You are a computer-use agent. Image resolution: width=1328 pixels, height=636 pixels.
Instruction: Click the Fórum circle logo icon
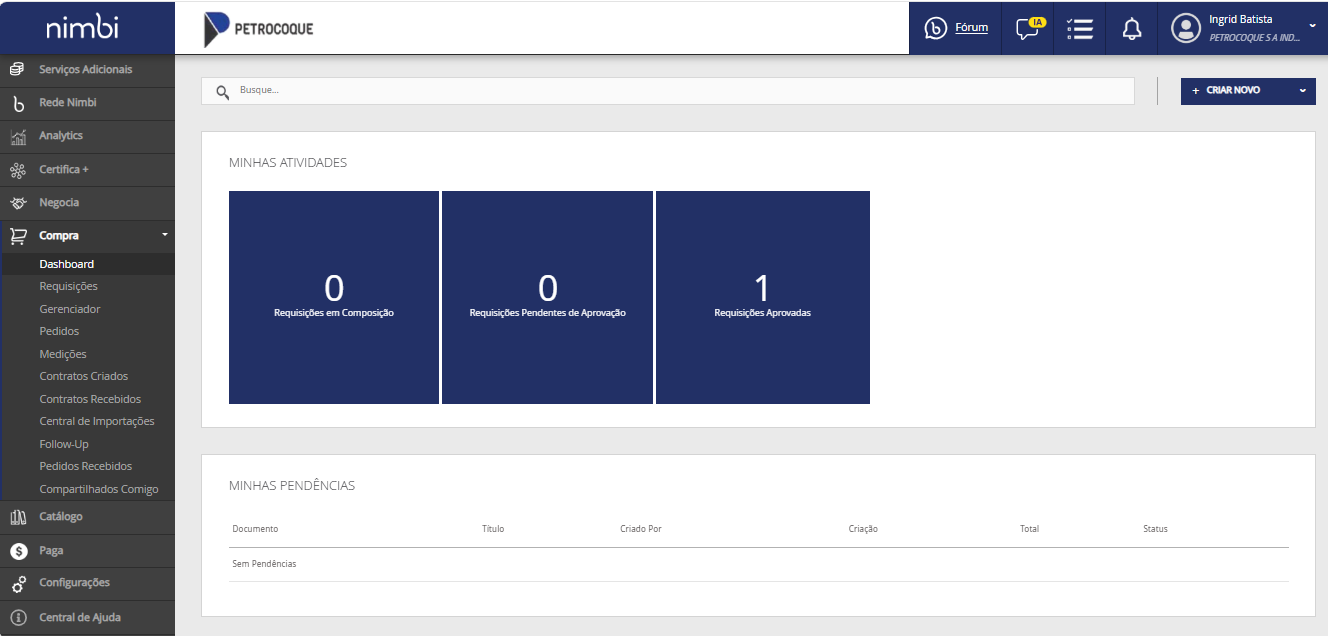(x=935, y=28)
